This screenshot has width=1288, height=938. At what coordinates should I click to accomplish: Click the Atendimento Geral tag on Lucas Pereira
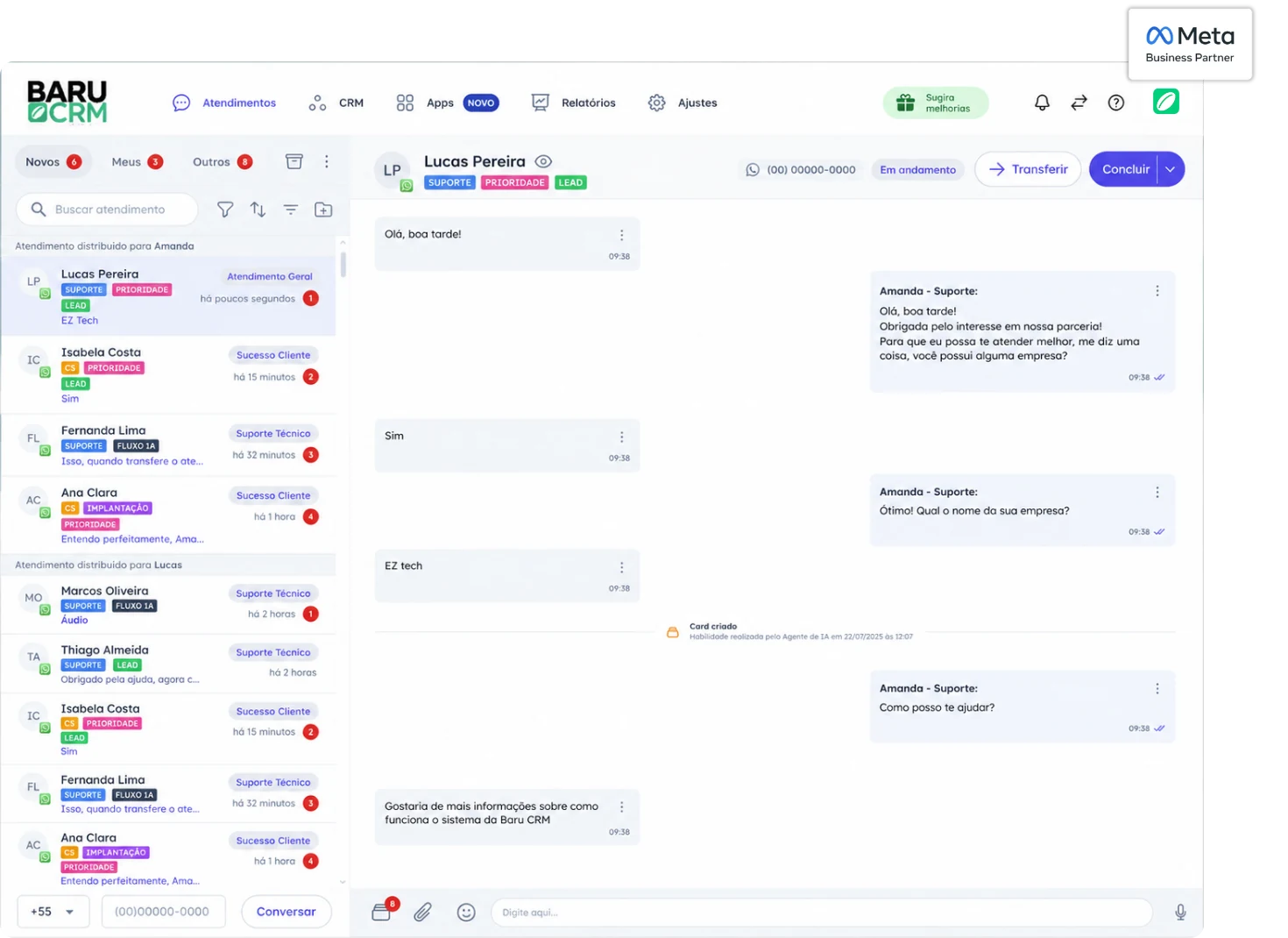pos(270,276)
